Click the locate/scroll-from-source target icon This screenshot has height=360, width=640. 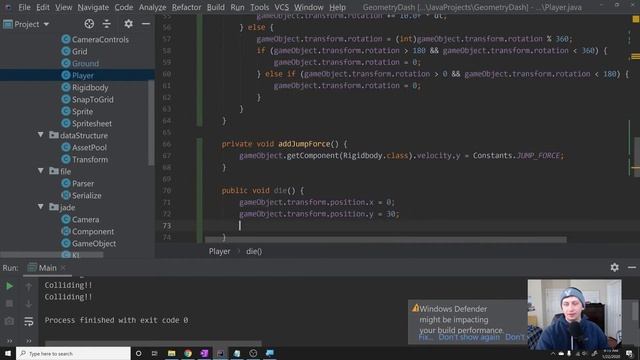tap(89, 24)
